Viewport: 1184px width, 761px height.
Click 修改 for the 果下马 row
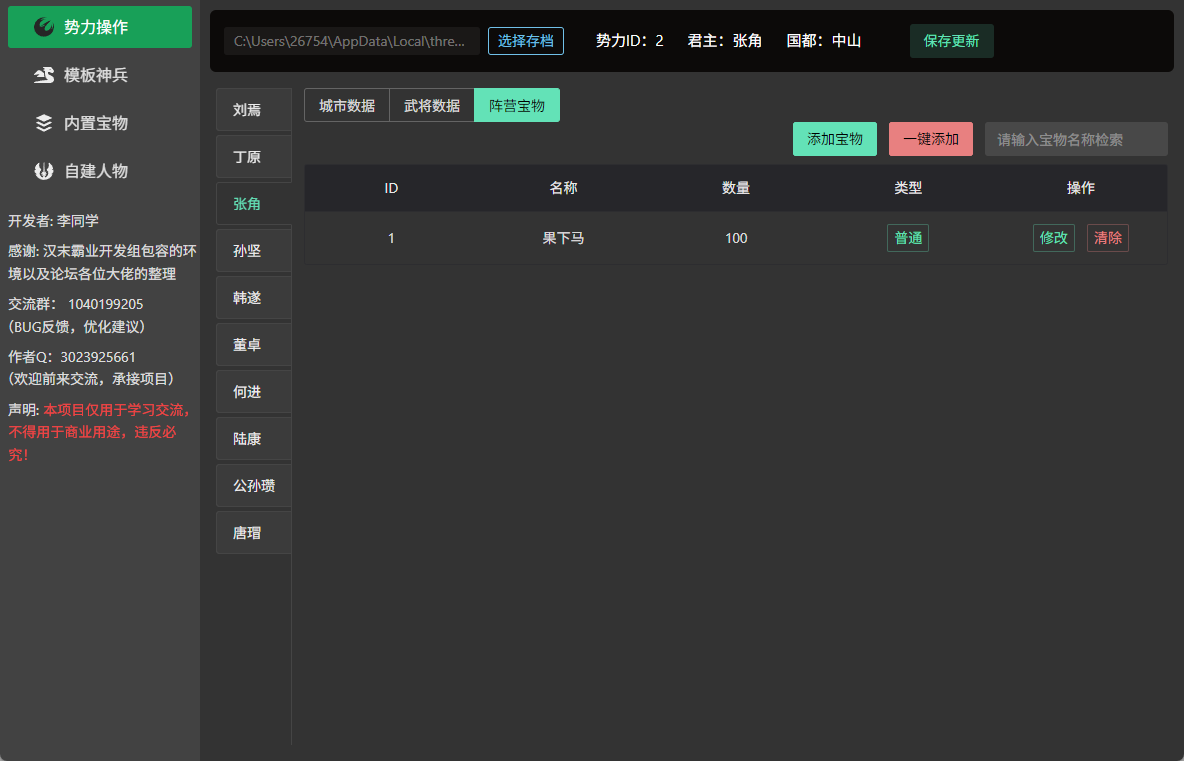(1053, 238)
